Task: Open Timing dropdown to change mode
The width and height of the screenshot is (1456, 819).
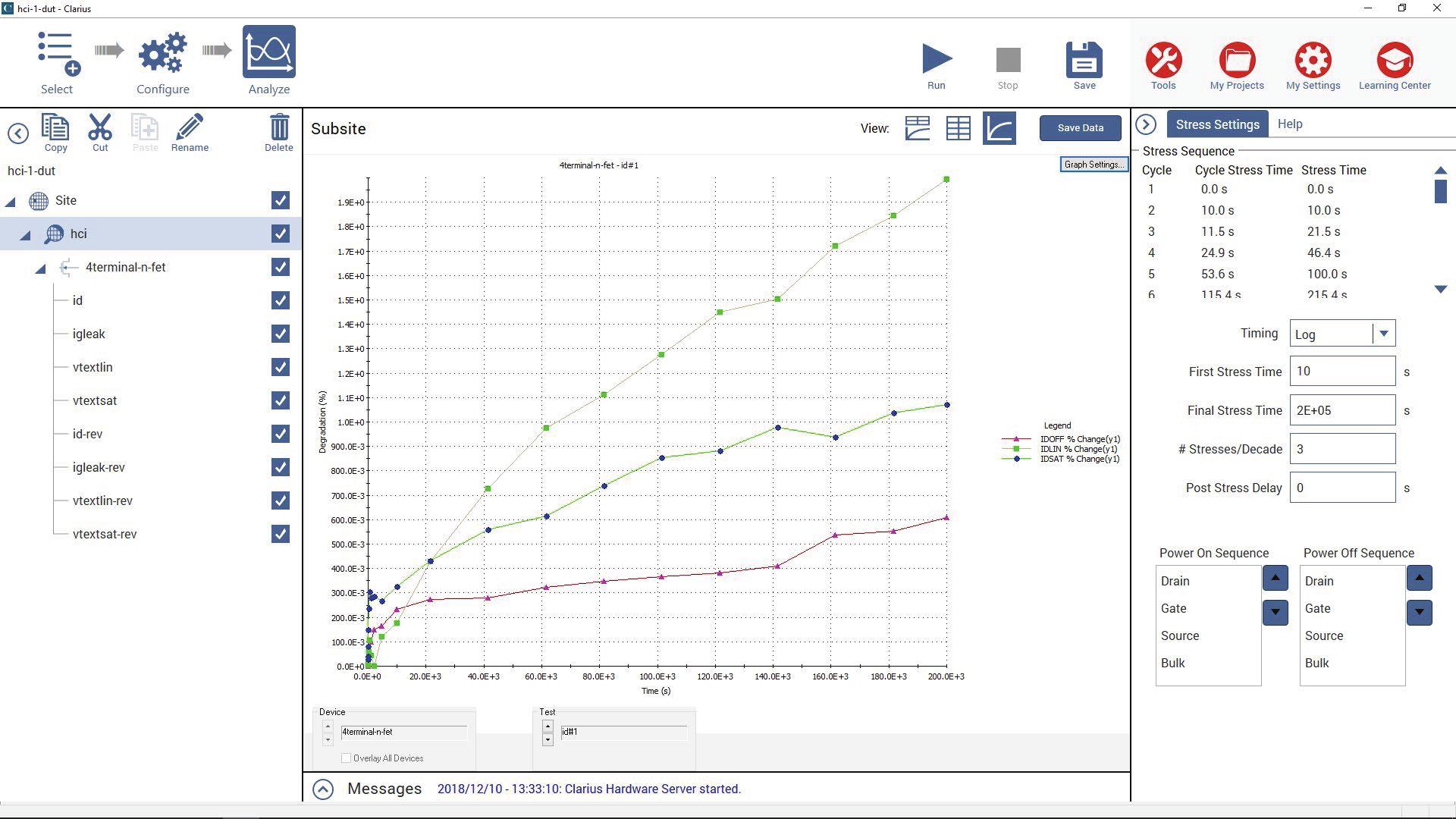Action: click(x=1384, y=333)
